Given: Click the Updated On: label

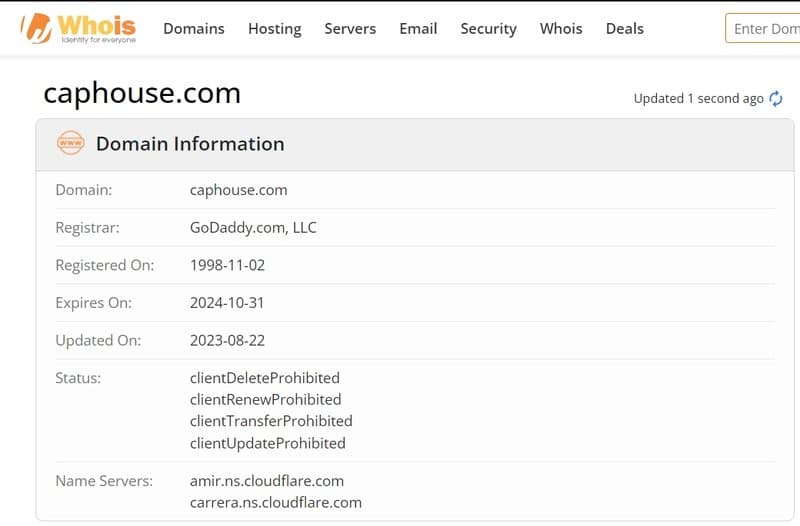Looking at the screenshot, I should coord(98,341).
